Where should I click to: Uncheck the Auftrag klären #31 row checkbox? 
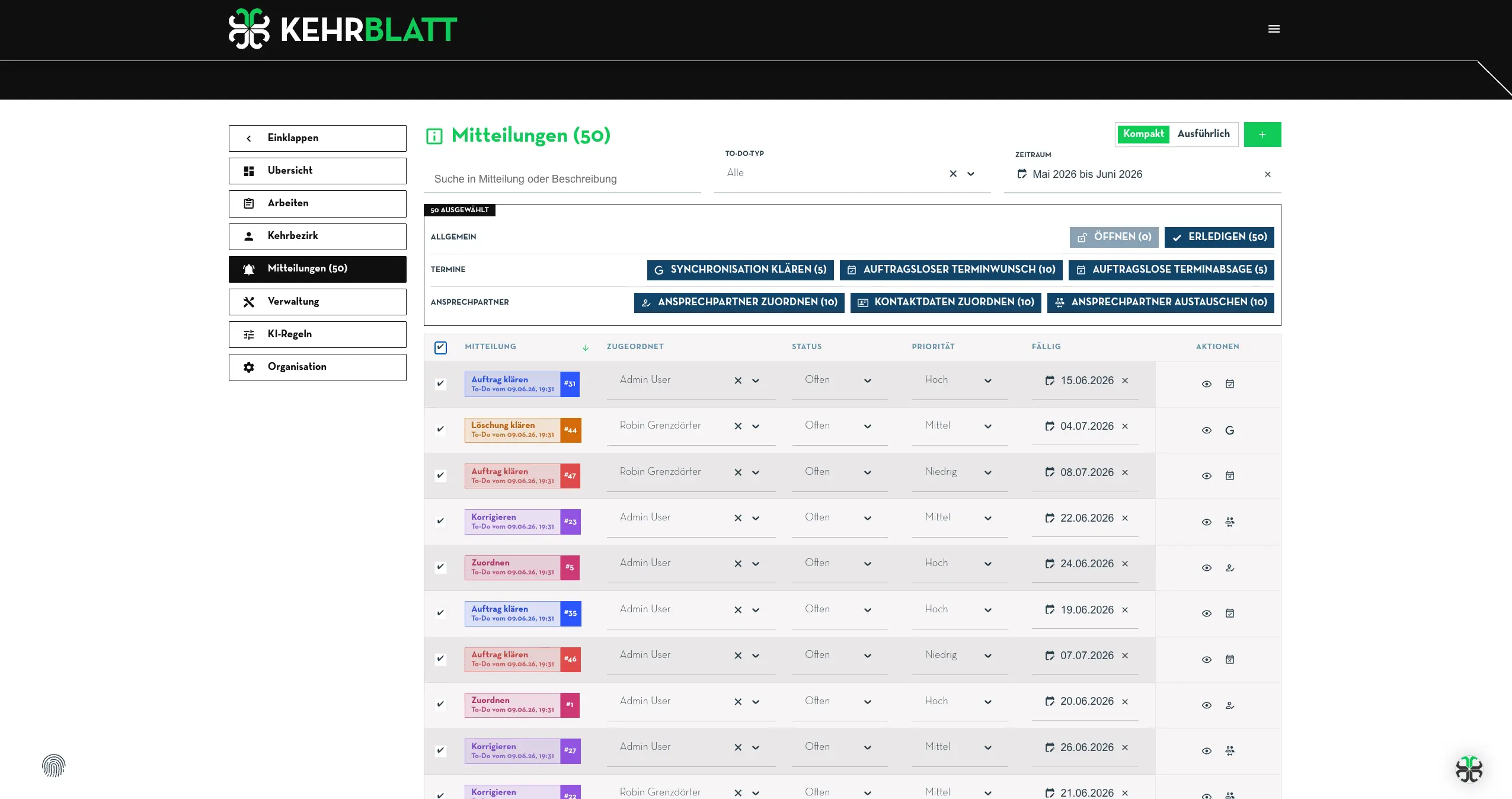coord(440,383)
